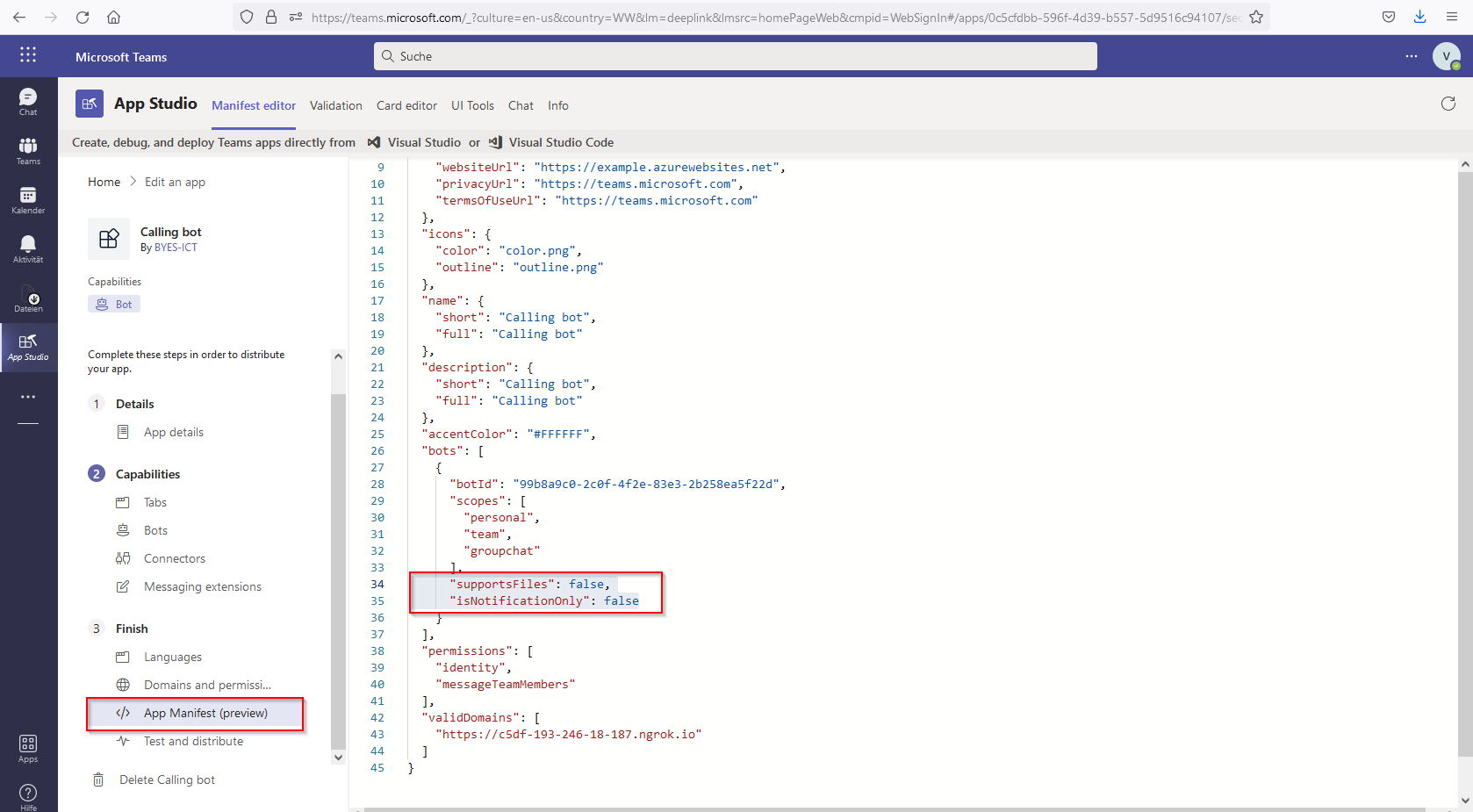
Task: Open the app launcher waffle icon
Action: pyautogui.click(x=27, y=55)
